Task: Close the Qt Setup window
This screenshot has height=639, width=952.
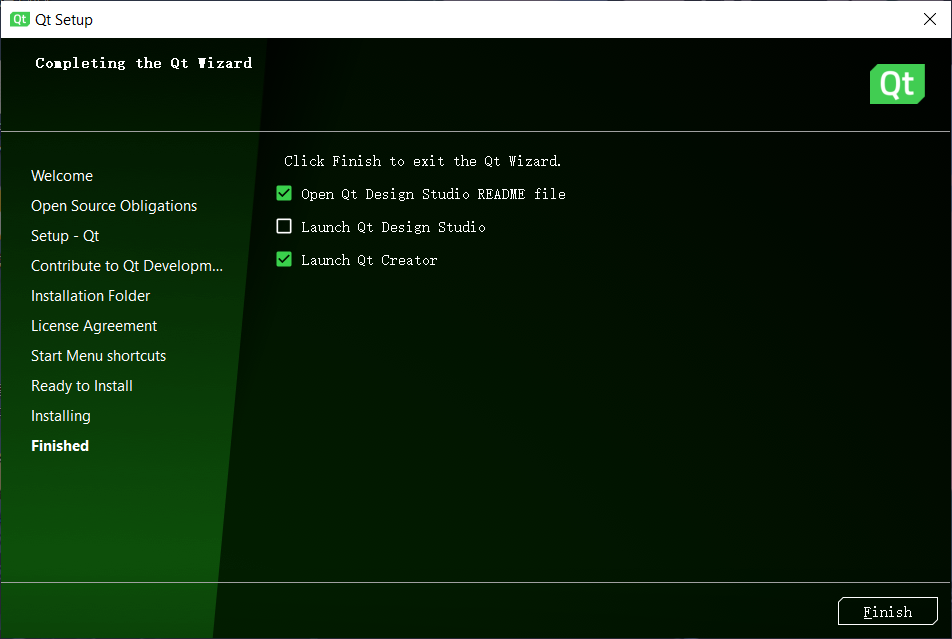Action: [x=930, y=19]
